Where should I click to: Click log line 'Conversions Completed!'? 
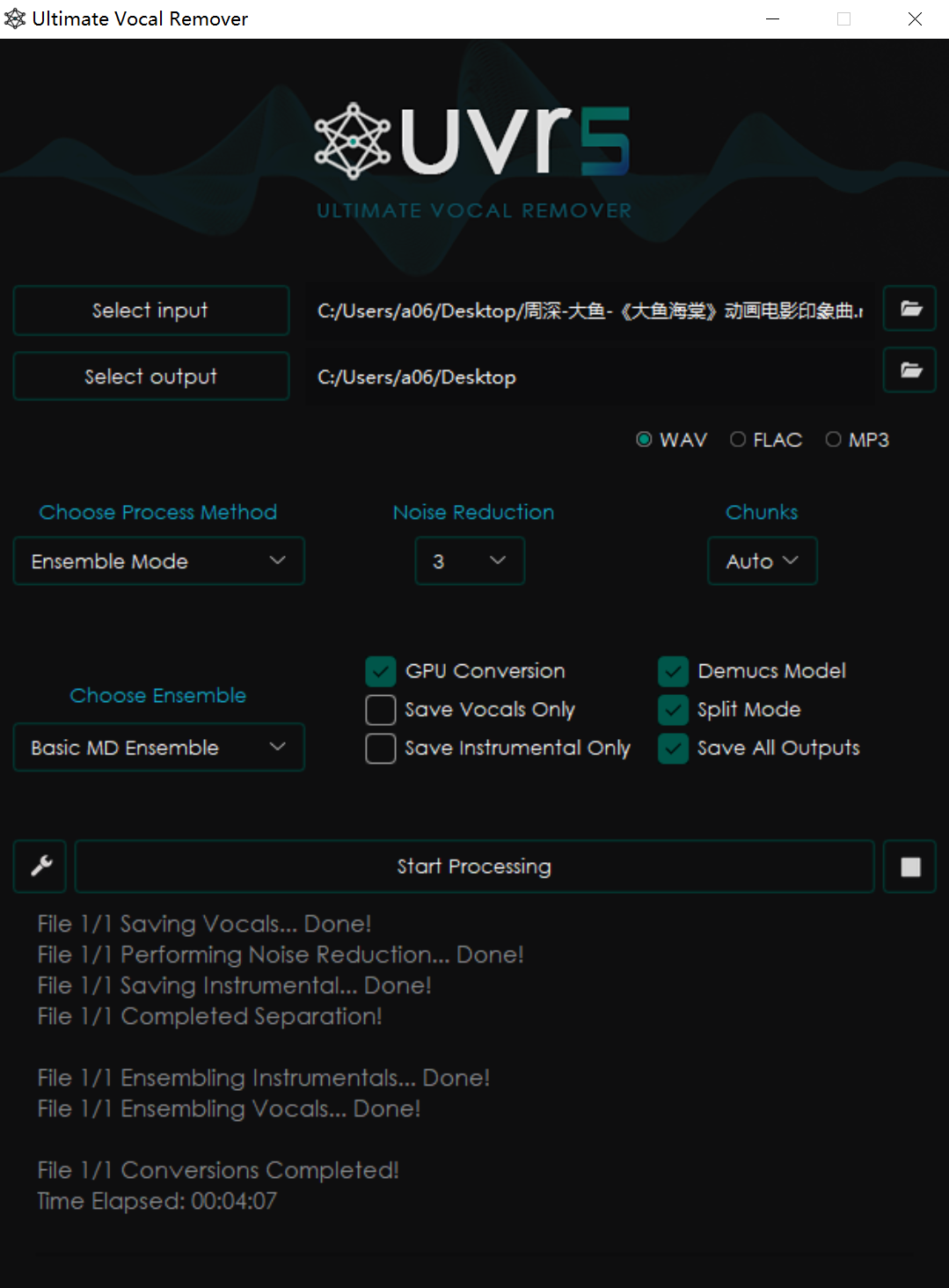[218, 1170]
